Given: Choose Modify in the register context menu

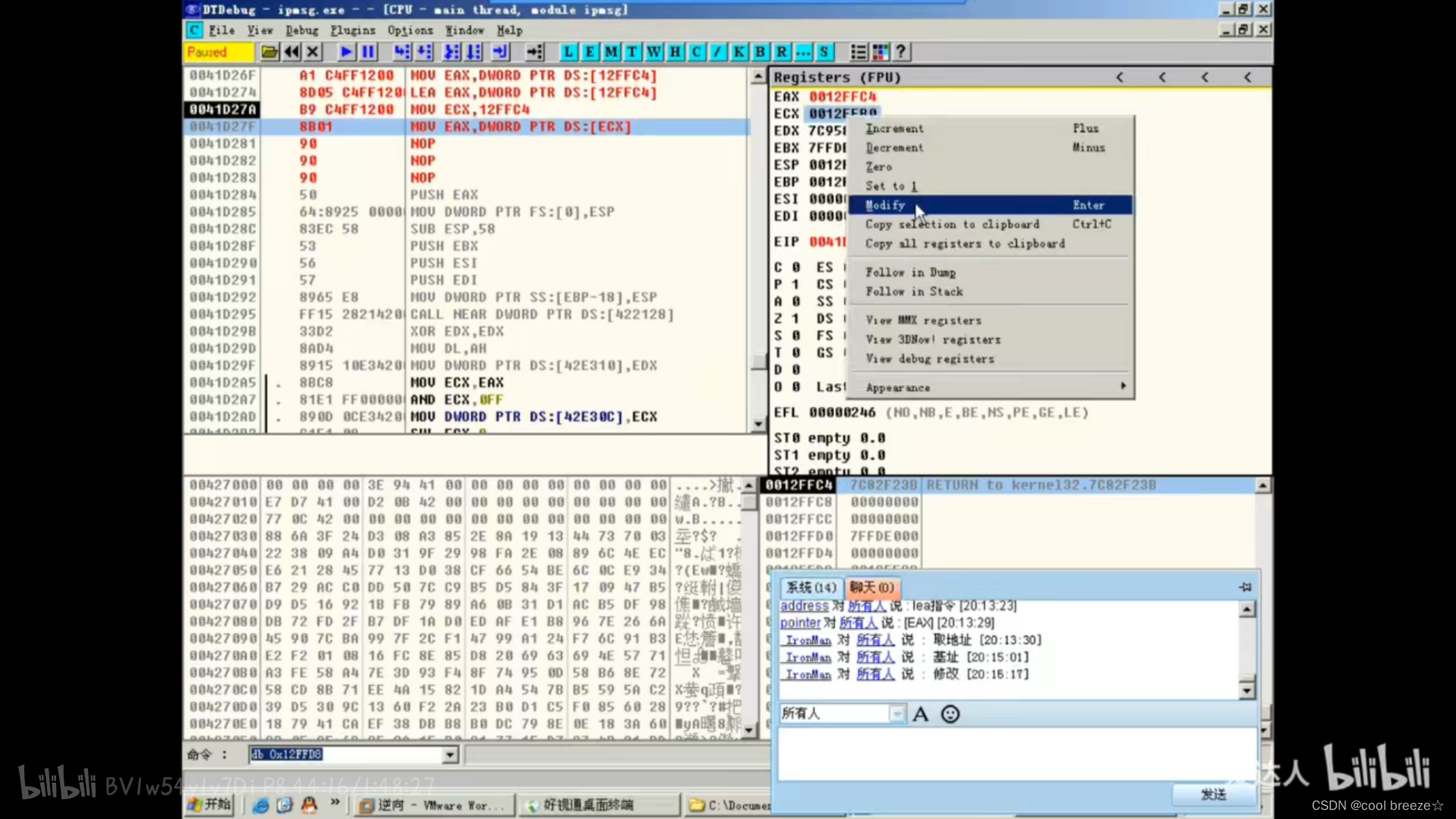Looking at the screenshot, I should pyautogui.click(x=990, y=206).
